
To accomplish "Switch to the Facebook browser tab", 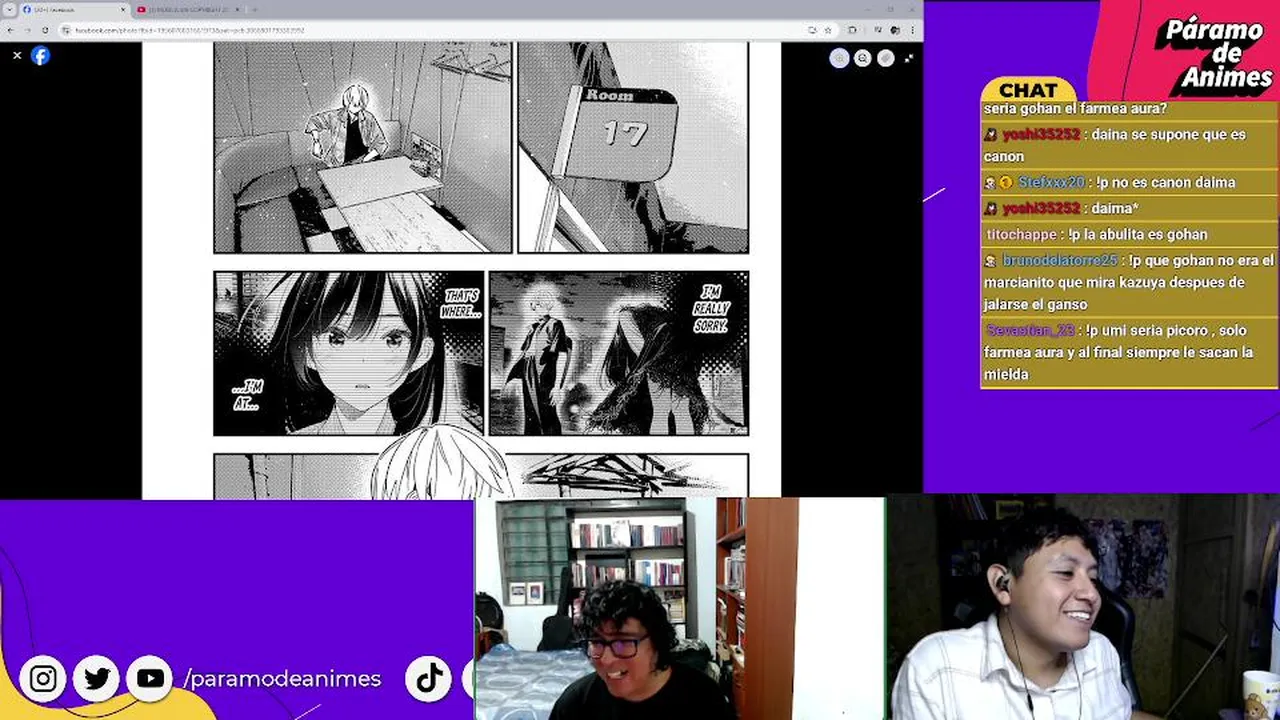I will point(75,10).
